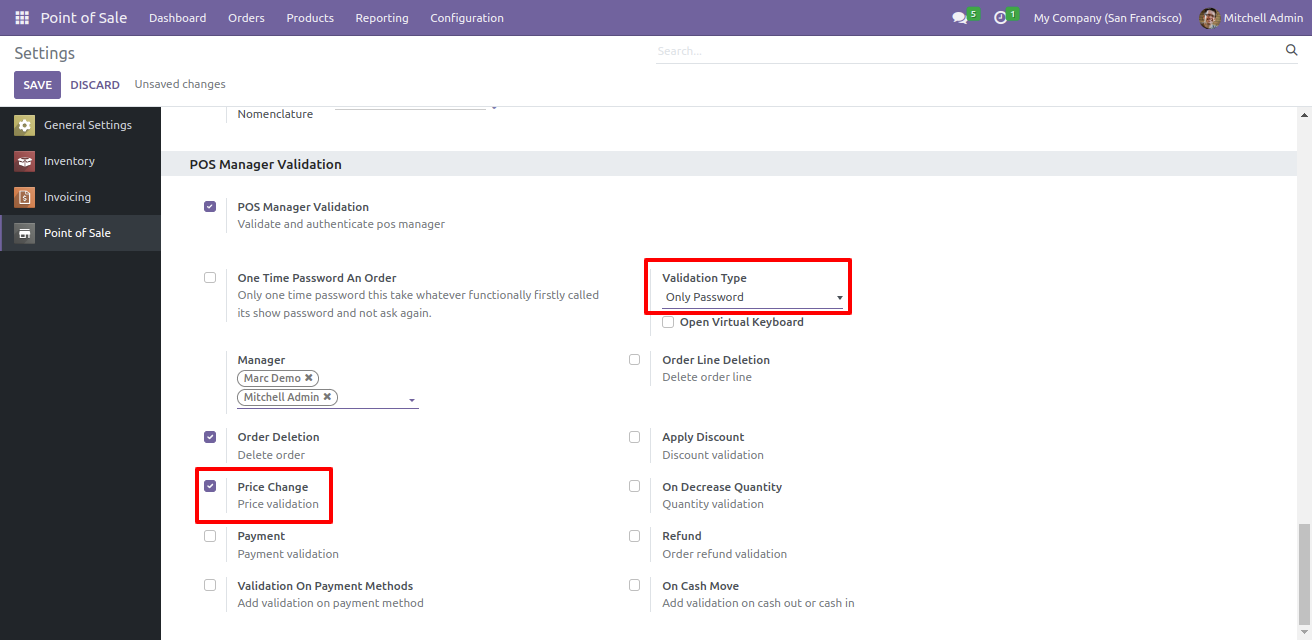Select the Inventory sidebar icon

coord(24,161)
